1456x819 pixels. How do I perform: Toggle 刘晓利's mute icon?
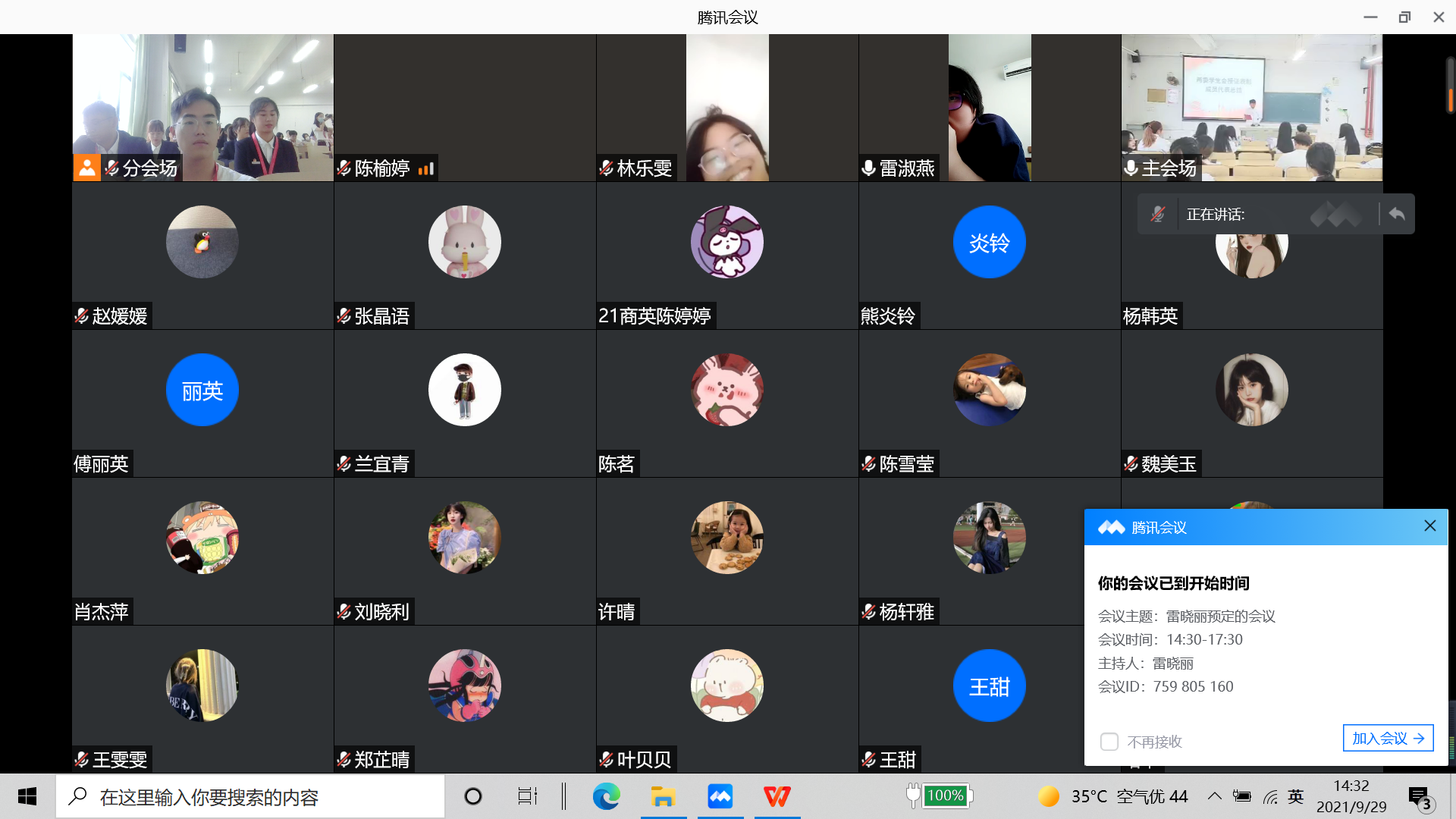[x=344, y=611]
